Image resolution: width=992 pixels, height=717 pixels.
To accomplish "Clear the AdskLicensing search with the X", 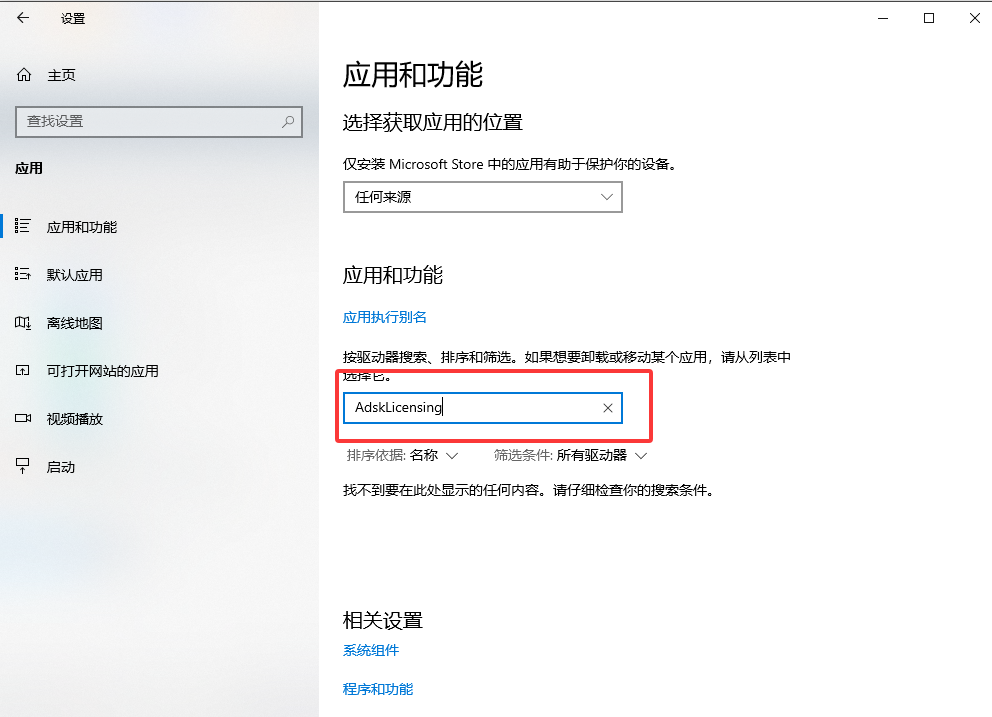I will (607, 407).
